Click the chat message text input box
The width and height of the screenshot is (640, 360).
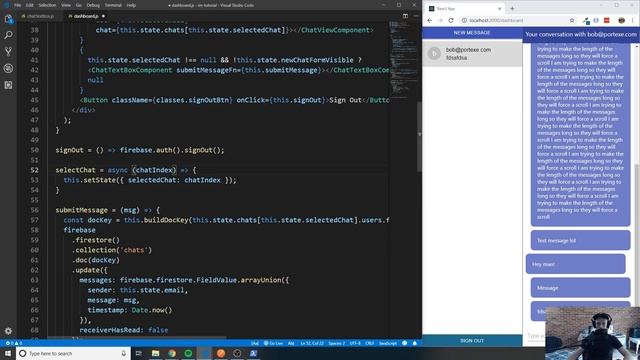[x=535, y=336]
